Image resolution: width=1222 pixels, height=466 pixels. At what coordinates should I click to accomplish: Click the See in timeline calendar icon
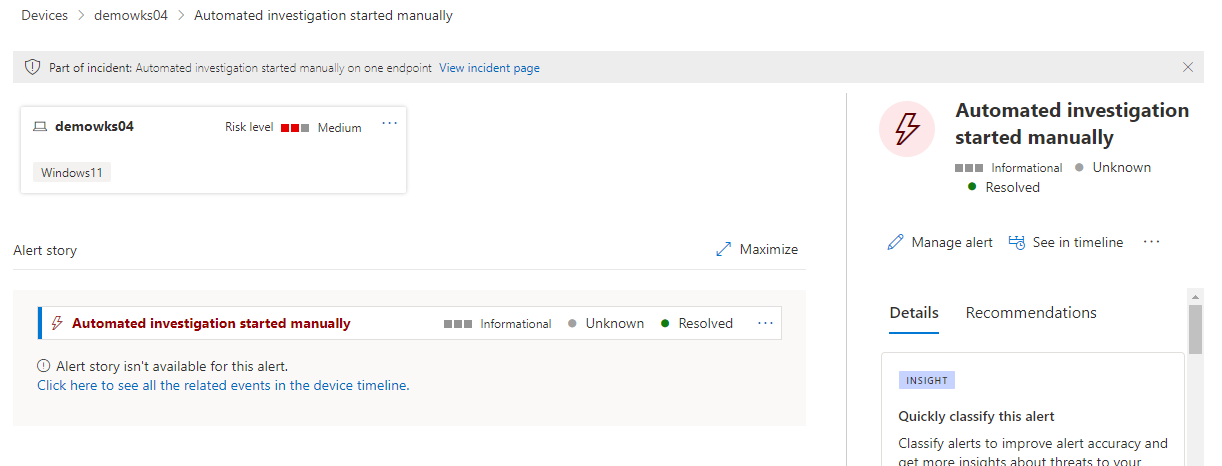[x=1017, y=243]
